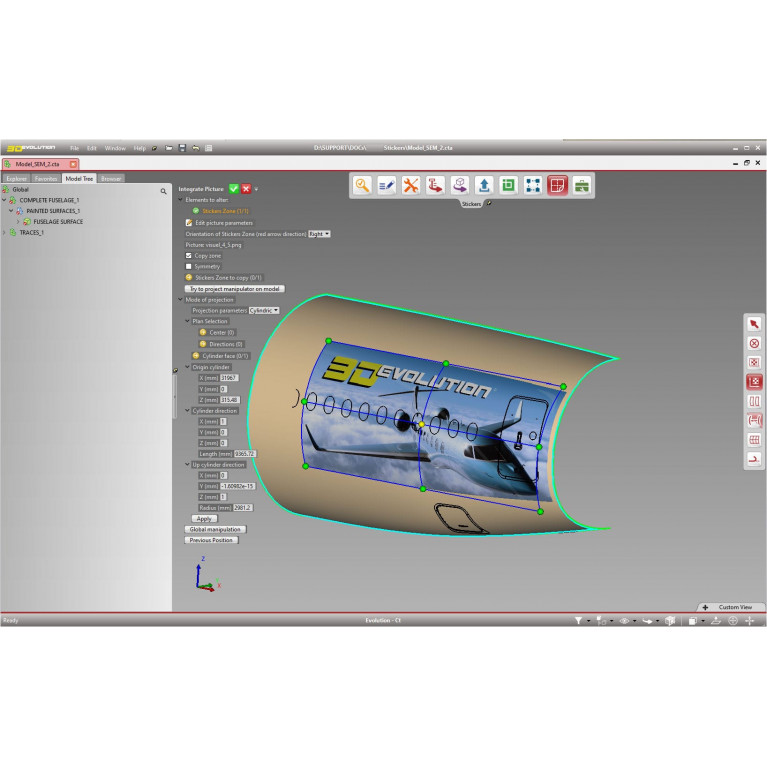Viewport: 767px width, 767px height.
Task: Collapse the Plan Selection section
Action: coord(187,321)
